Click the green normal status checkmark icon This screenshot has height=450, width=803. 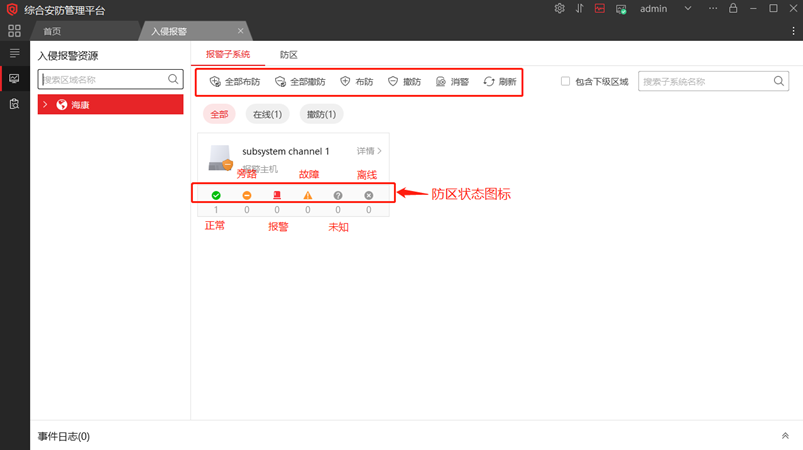coord(216,195)
